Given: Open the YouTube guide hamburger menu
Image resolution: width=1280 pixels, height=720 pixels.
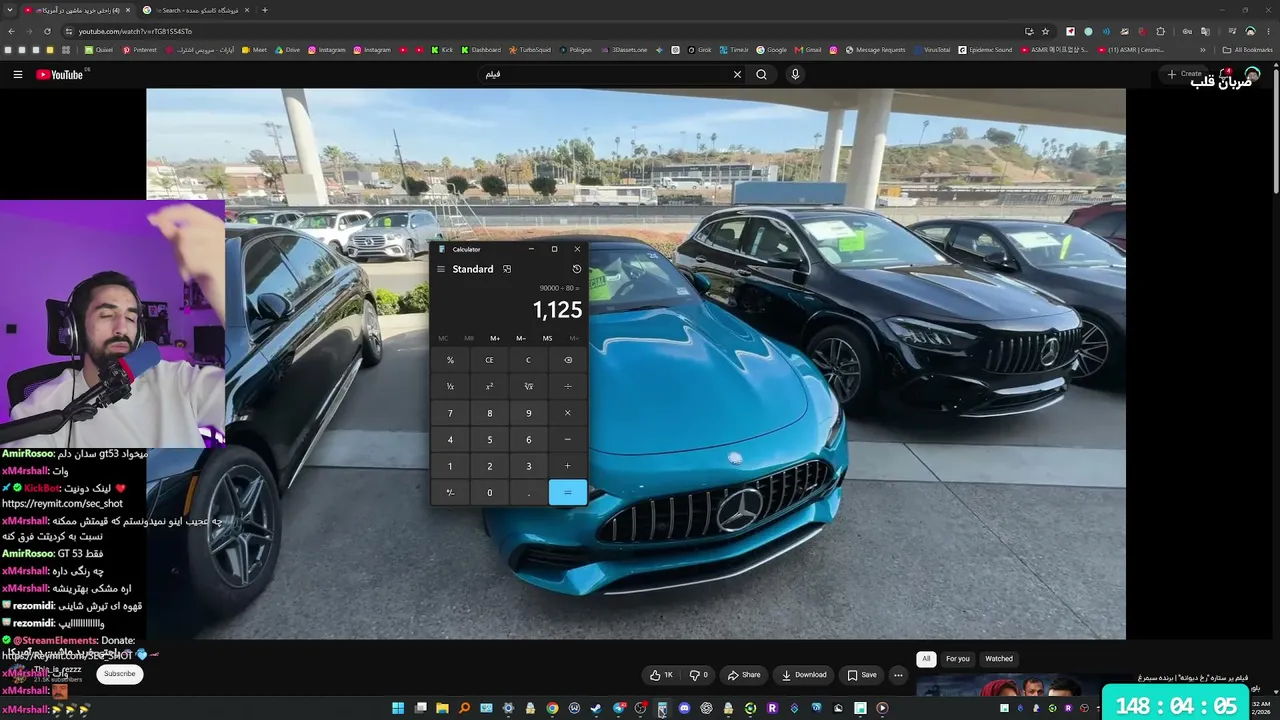Looking at the screenshot, I should (17, 74).
